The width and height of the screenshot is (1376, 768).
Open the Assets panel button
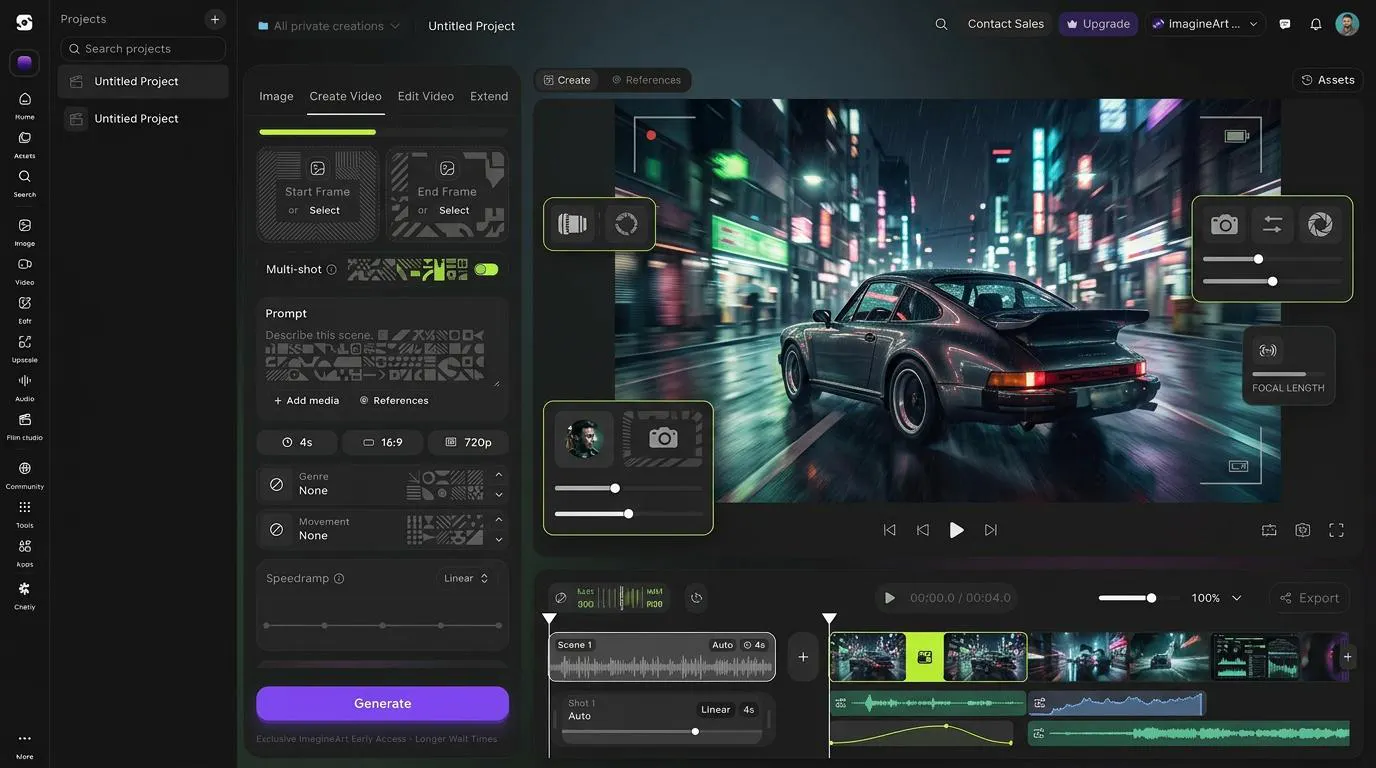(x=1328, y=80)
